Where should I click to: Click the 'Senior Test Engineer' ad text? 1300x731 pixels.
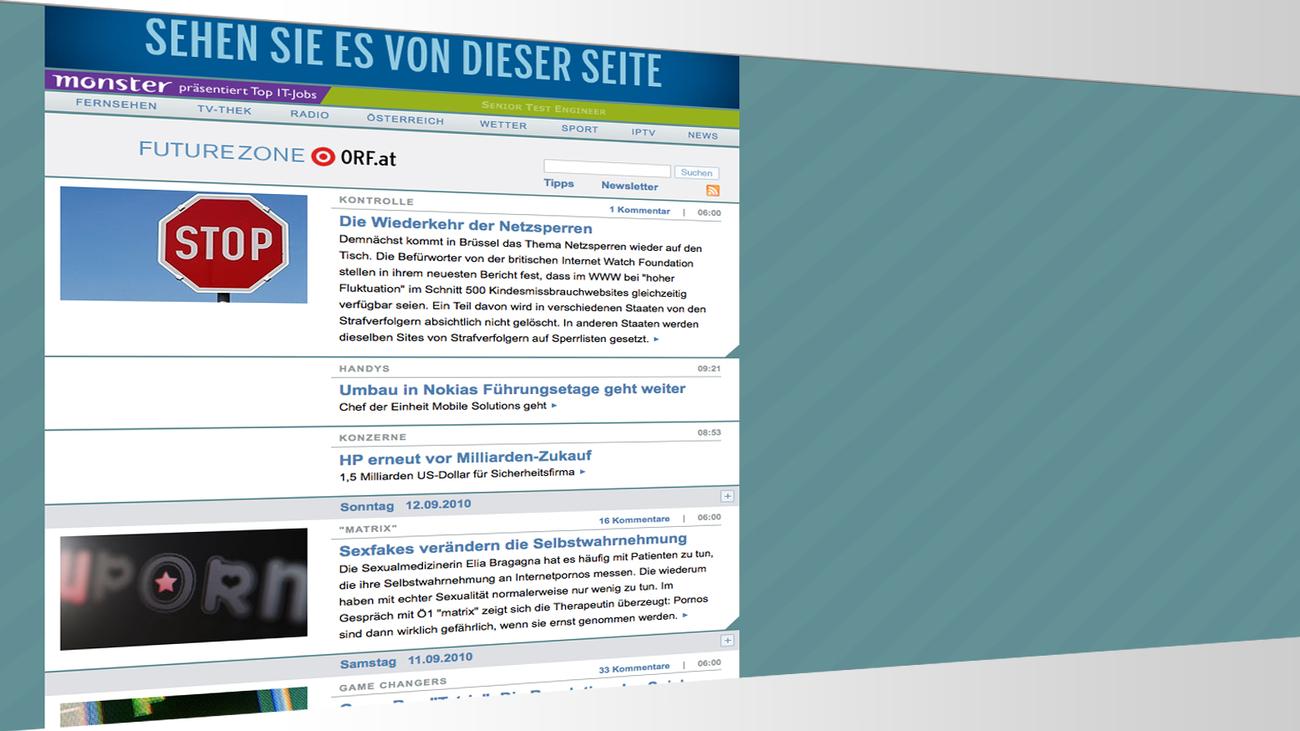coord(543,109)
